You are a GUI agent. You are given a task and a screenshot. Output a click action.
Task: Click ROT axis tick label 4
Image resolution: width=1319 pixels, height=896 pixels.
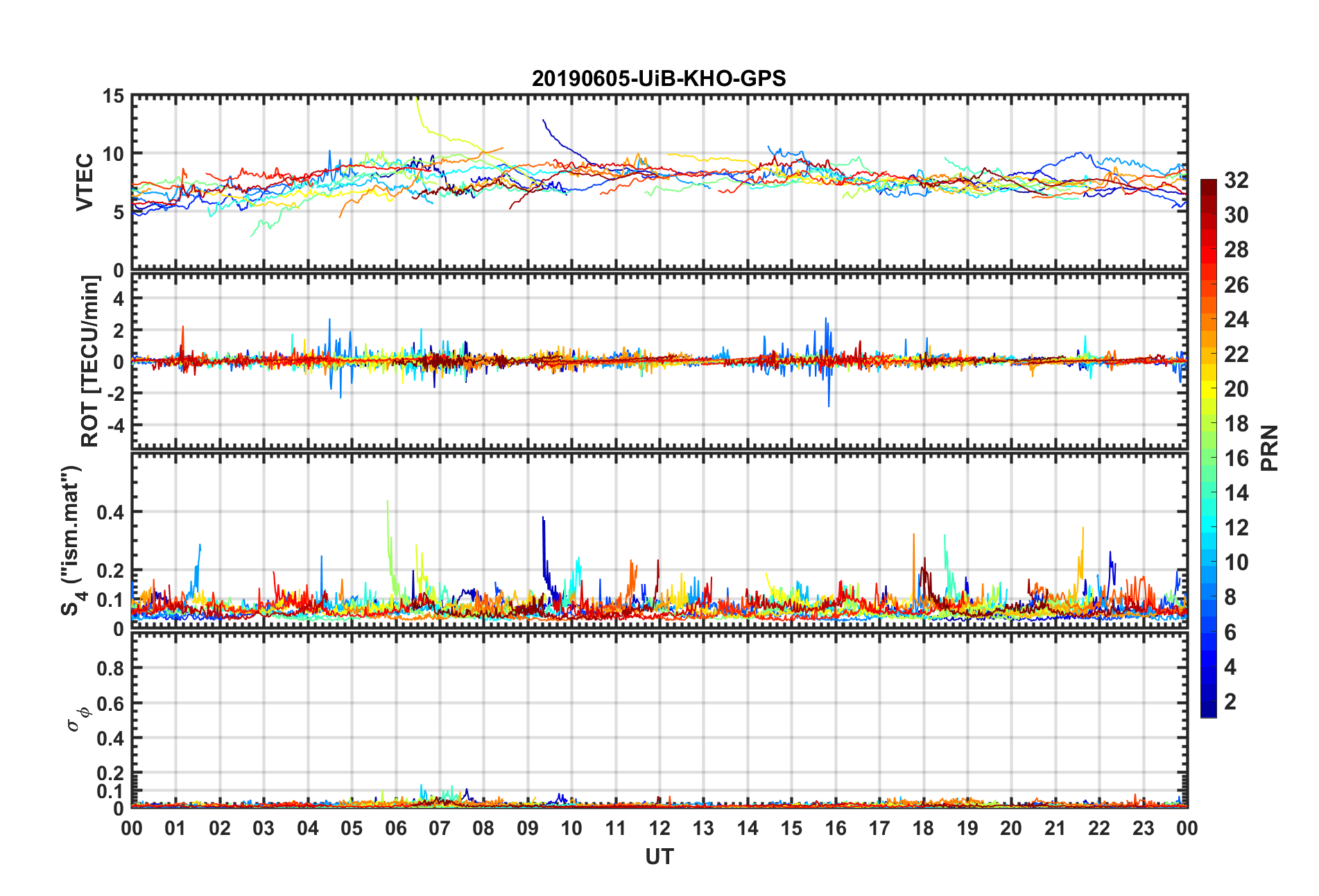(x=119, y=298)
